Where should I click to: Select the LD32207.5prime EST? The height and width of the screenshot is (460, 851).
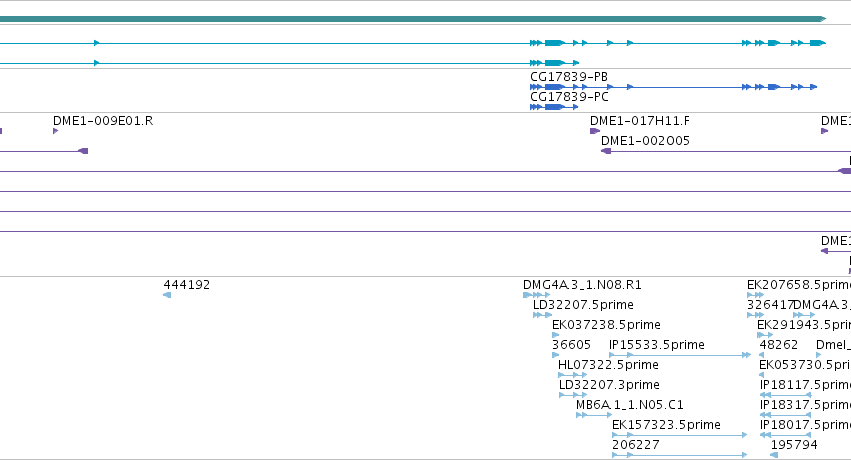pyautogui.click(x=583, y=305)
